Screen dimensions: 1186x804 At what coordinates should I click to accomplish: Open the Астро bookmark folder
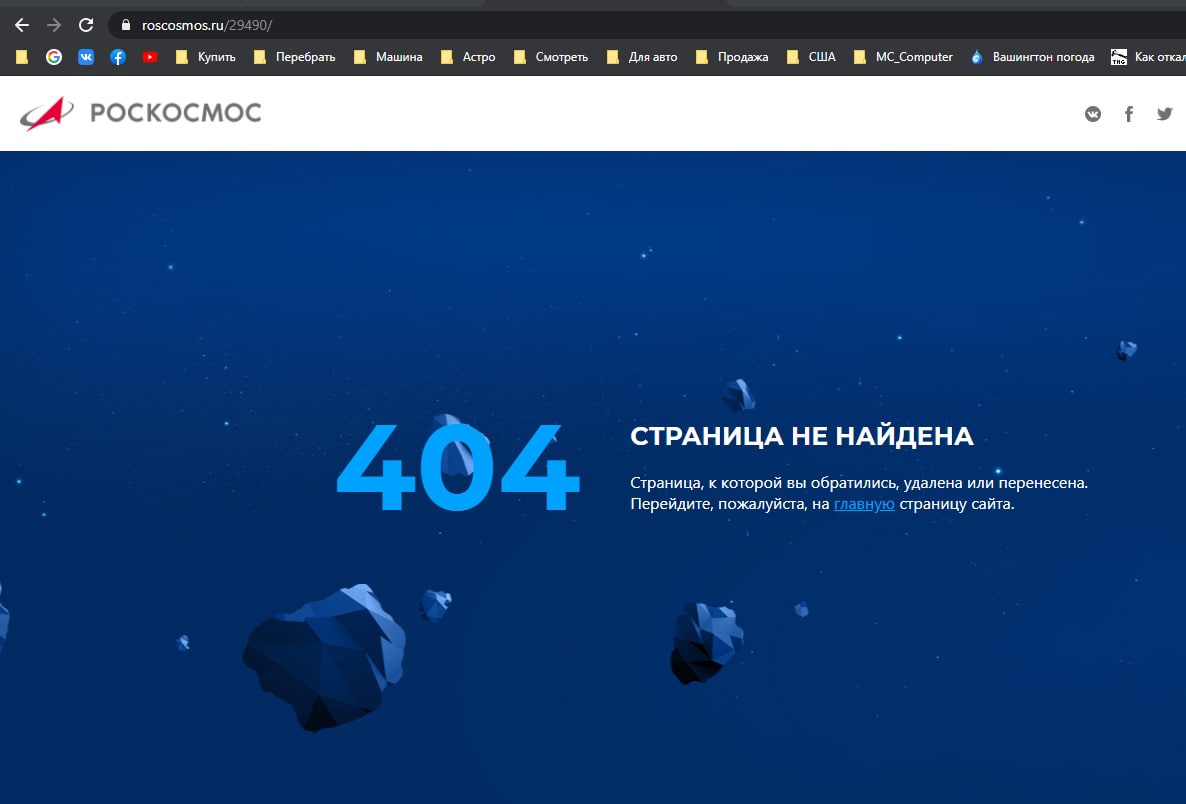click(x=468, y=57)
